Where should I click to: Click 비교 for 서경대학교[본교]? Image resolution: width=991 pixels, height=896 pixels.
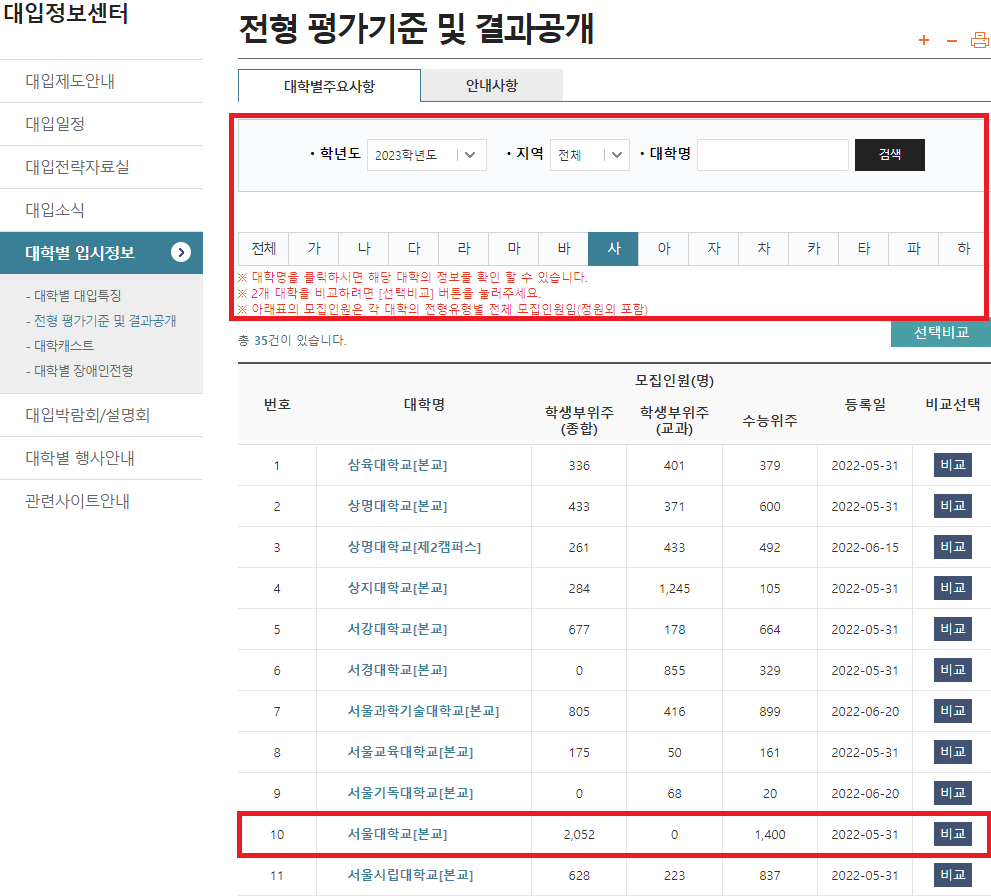click(x=952, y=670)
